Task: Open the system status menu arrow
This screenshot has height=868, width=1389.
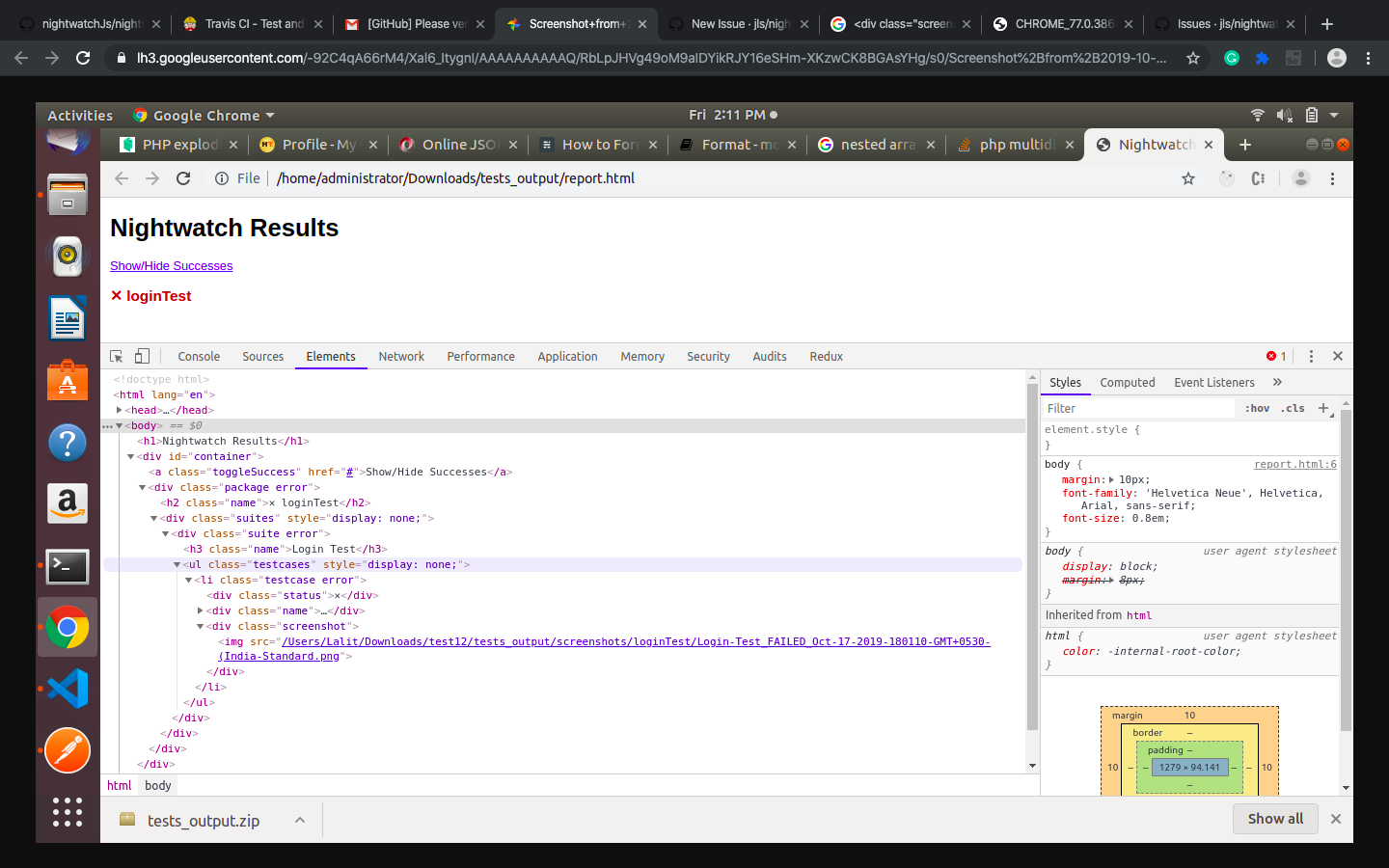Action: [x=1335, y=115]
